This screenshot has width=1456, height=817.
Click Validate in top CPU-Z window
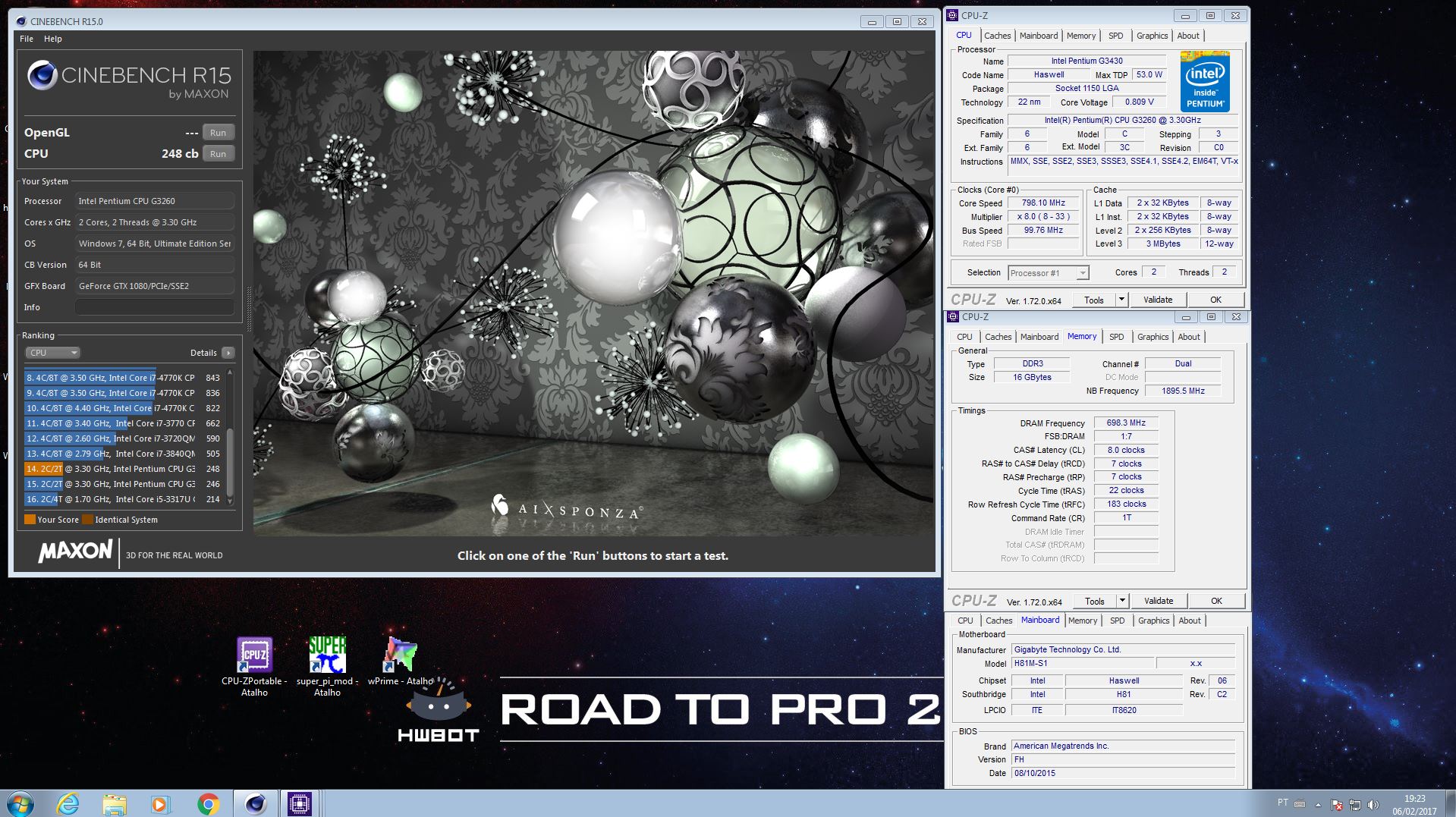click(x=1158, y=300)
